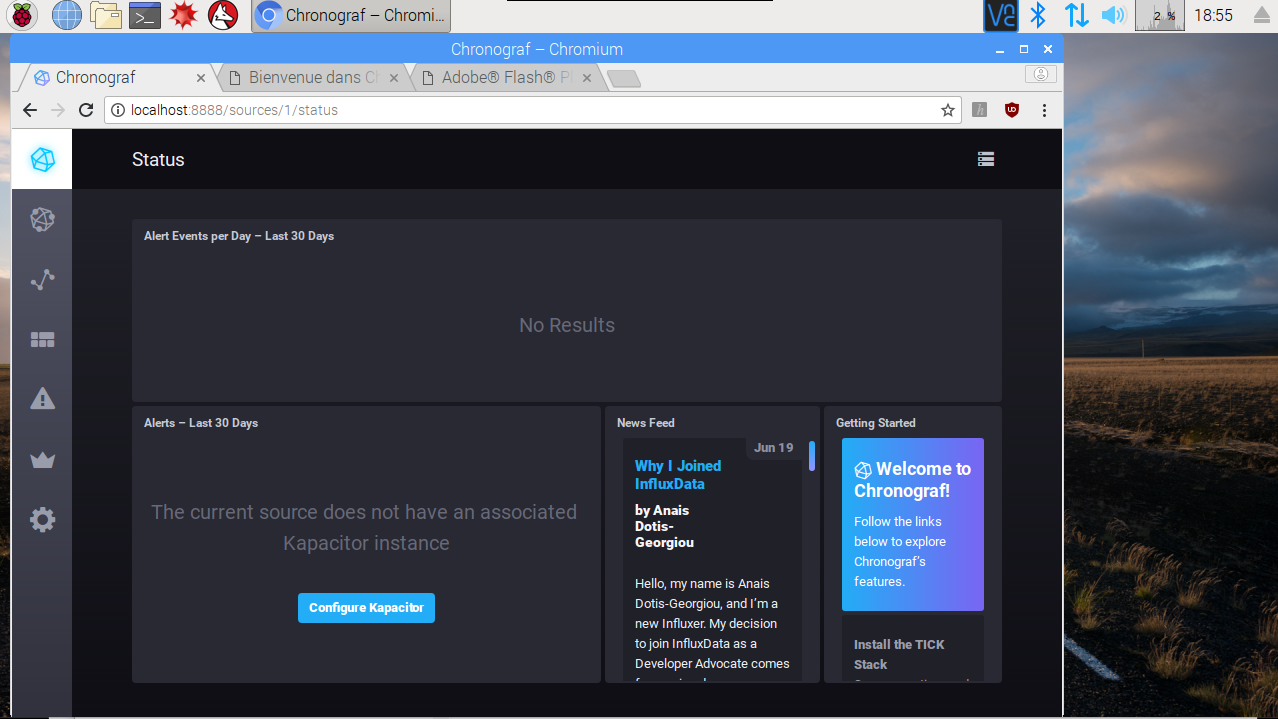
Task: Click the Welcome to Chronograf banner
Action: 913,524
